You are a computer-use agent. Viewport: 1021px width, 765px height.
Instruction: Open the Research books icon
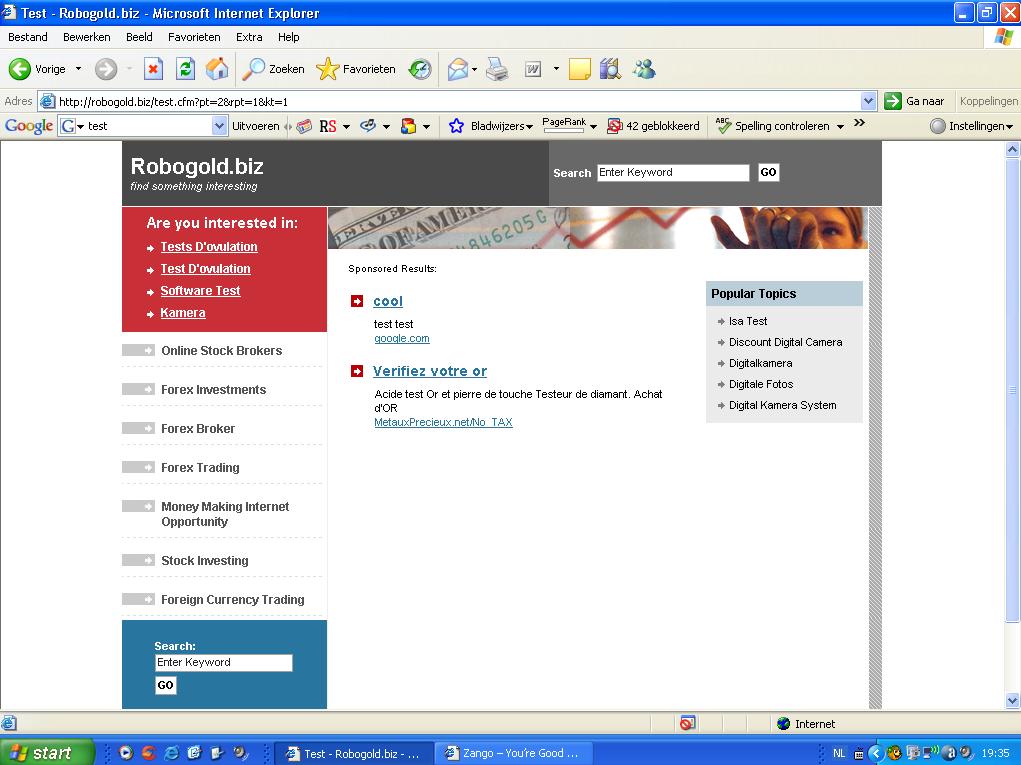click(610, 68)
